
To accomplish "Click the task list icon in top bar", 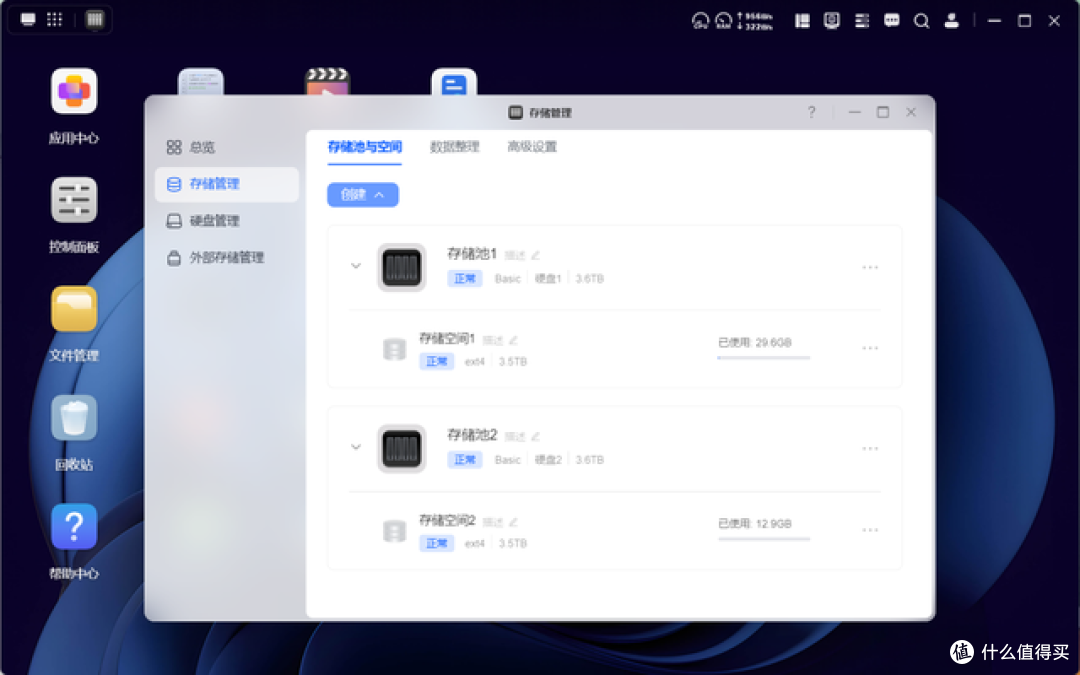I will (862, 21).
